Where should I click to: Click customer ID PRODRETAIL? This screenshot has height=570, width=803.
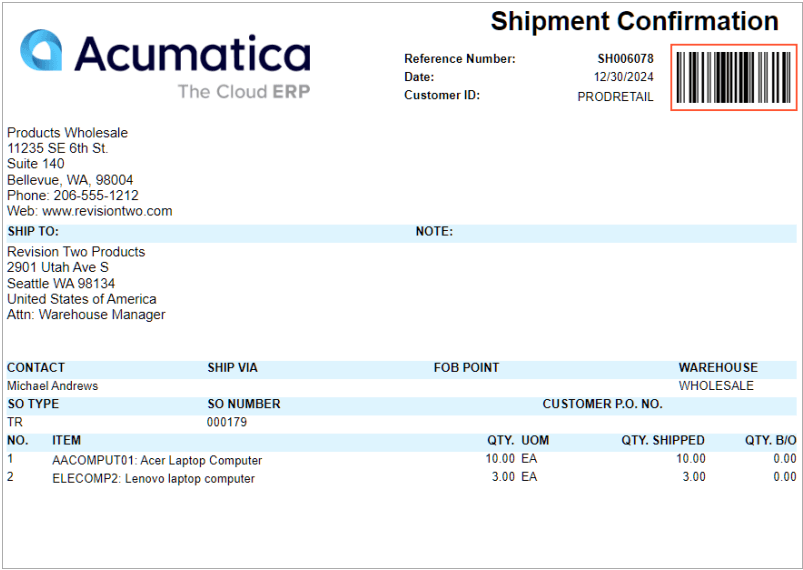pos(615,97)
